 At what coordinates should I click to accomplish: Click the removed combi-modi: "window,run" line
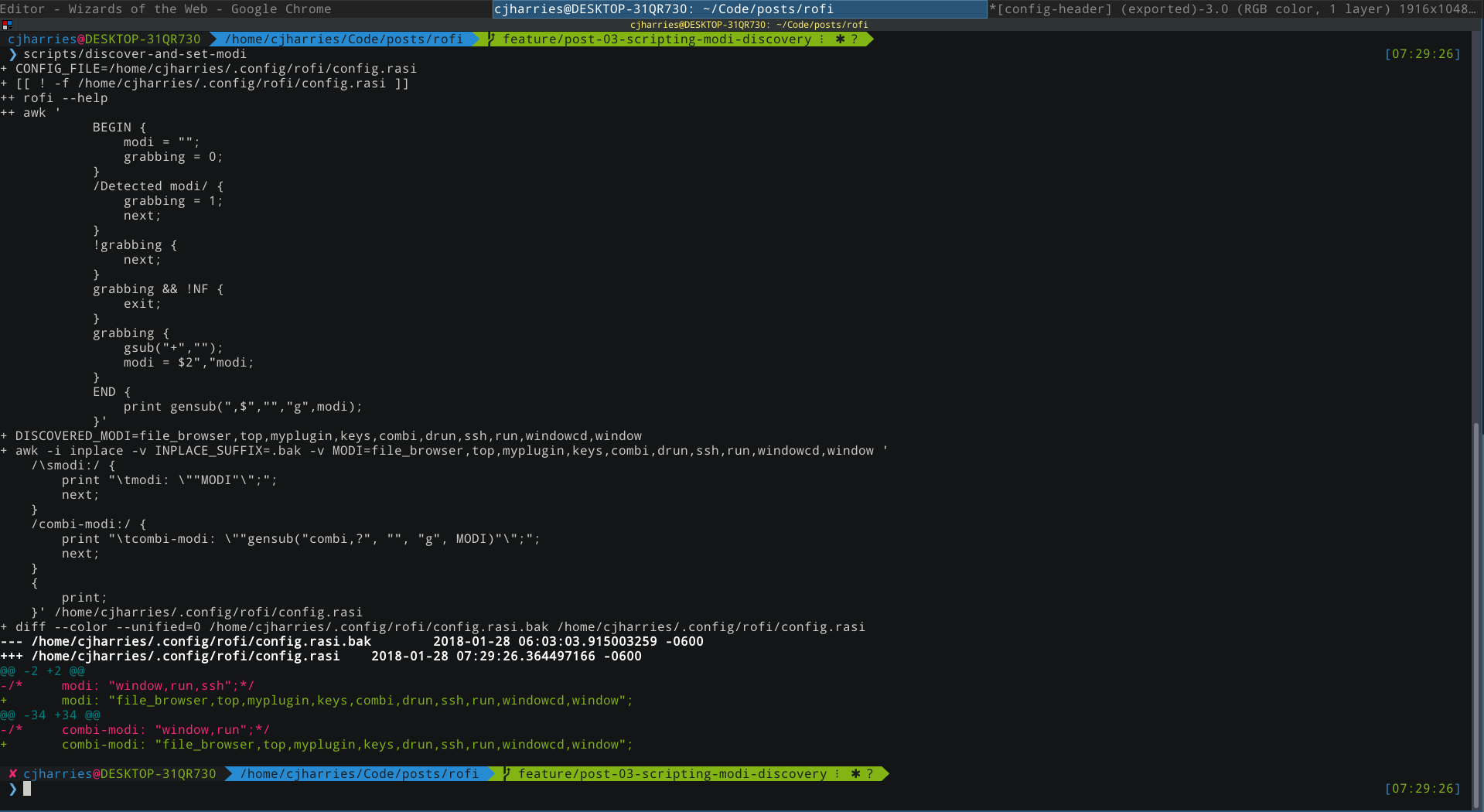click(x=135, y=730)
